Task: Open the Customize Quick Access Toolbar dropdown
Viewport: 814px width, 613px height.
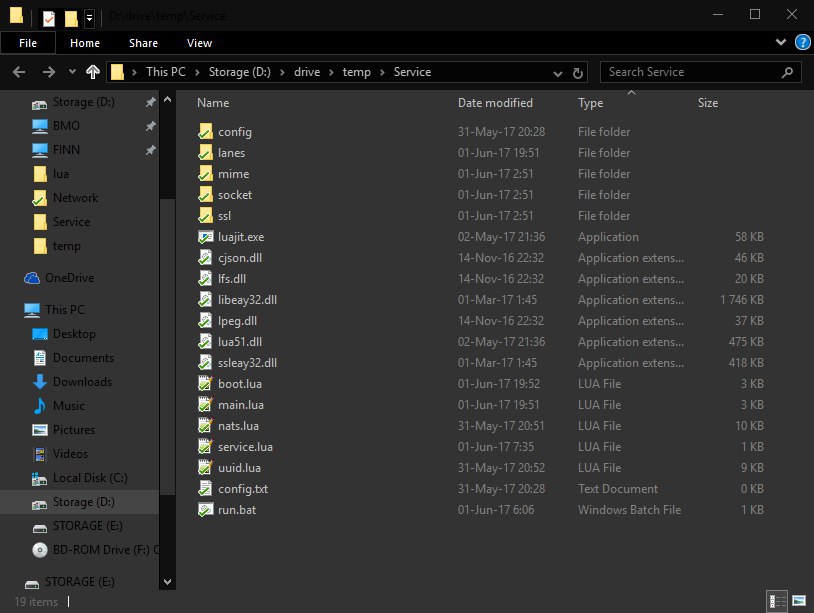Action: (x=90, y=18)
